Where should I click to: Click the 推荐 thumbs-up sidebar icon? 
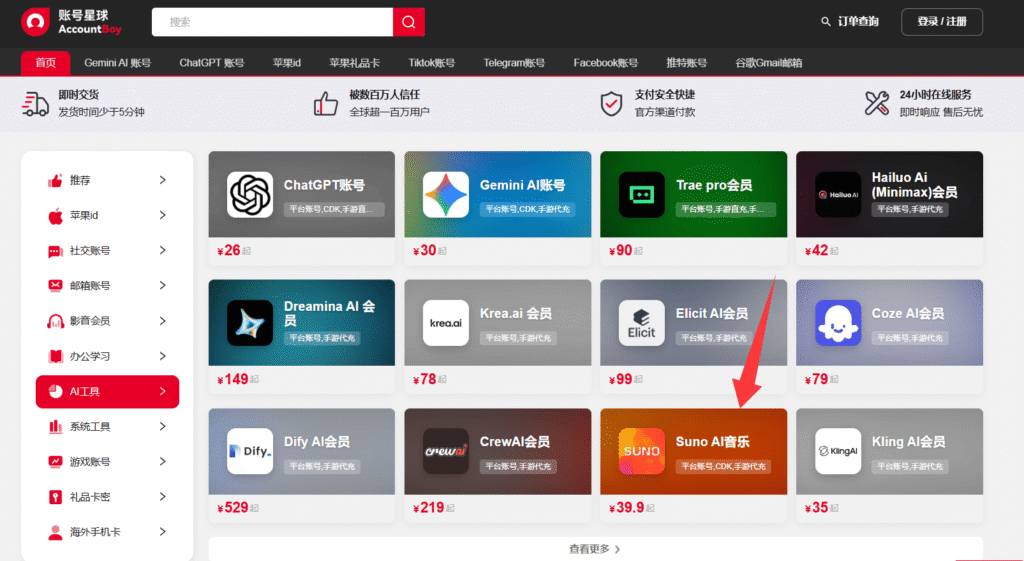tap(56, 180)
